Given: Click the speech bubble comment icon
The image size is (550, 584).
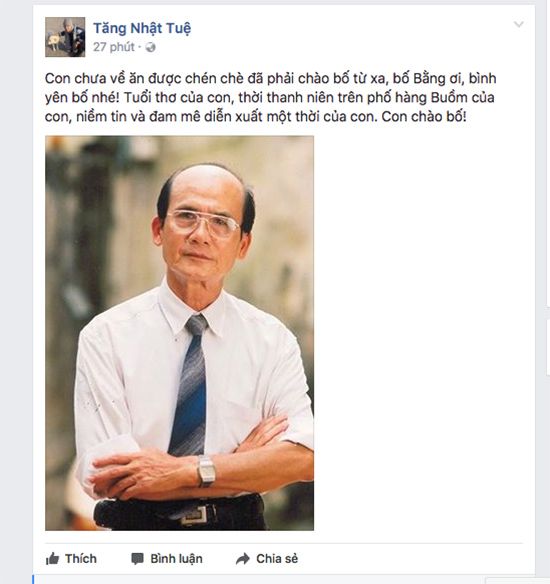Looking at the screenshot, I should coord(137,559).
